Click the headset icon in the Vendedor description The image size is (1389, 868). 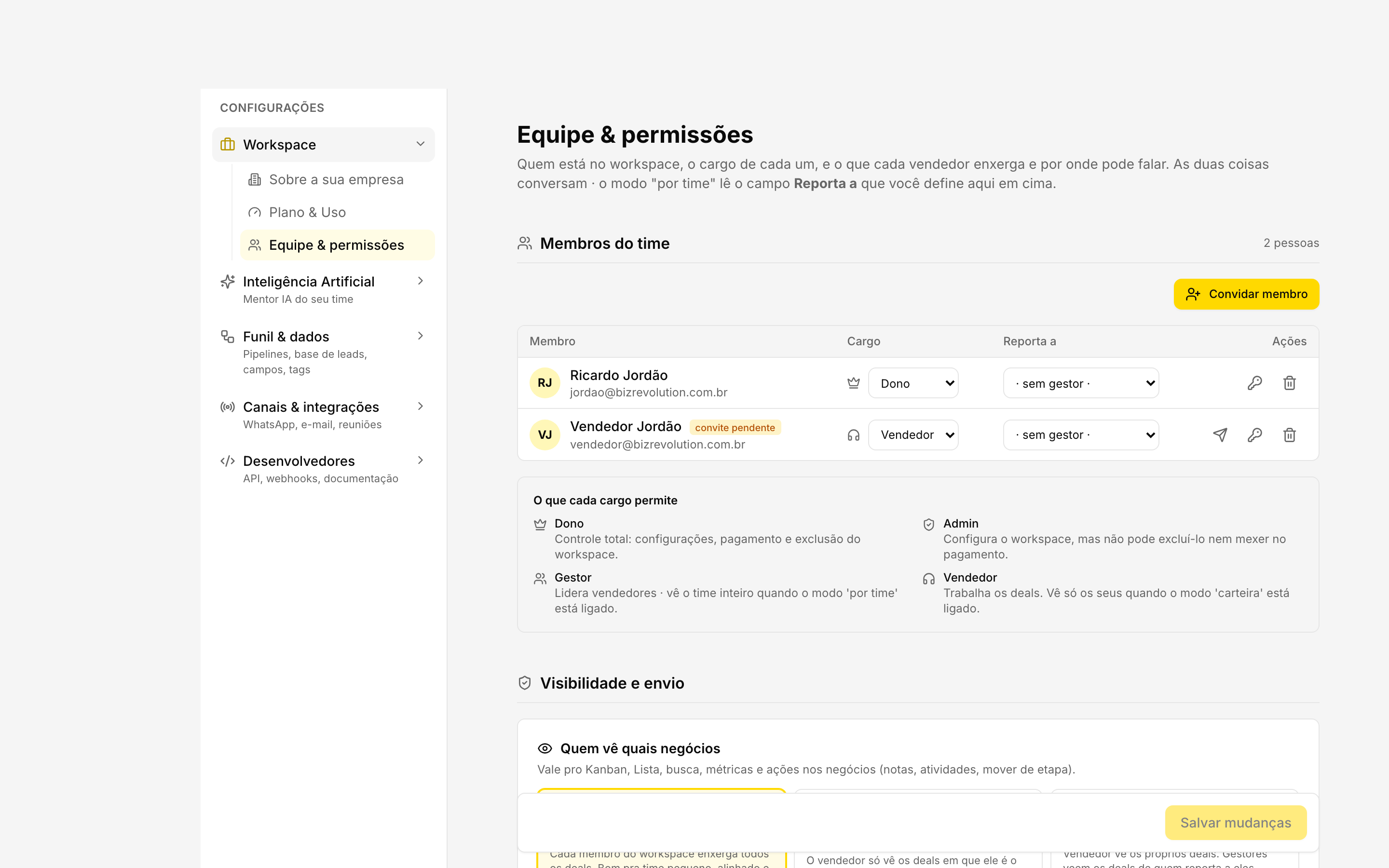(929, 578)
